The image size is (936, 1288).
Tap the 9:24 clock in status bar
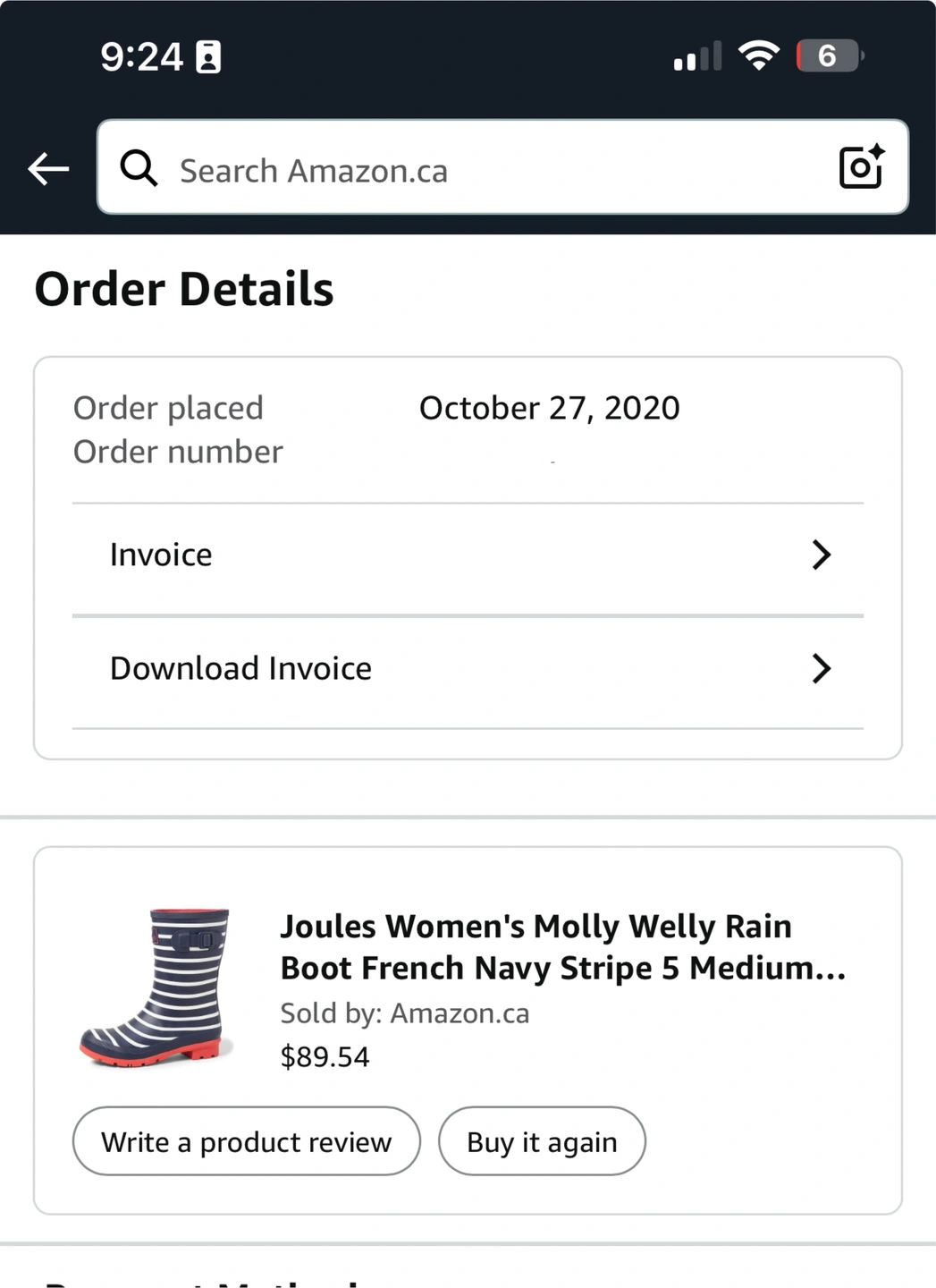point(141,56)
